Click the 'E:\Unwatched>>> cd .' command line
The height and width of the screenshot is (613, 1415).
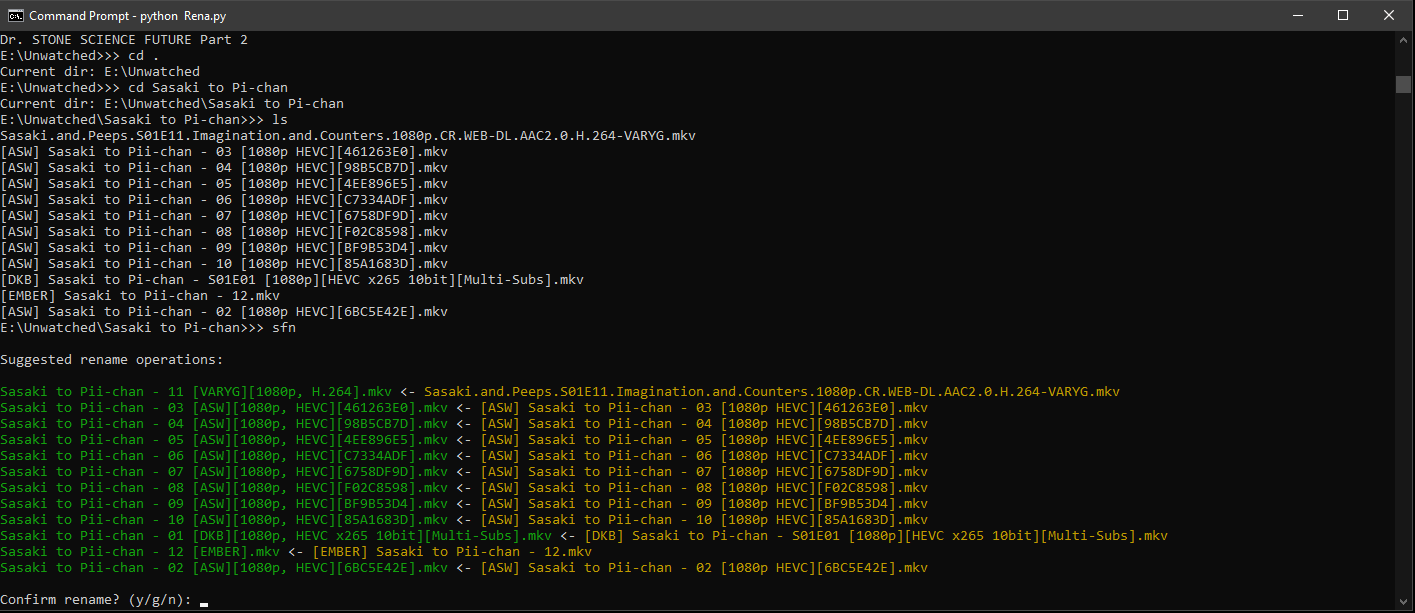(x=80, y=56)
